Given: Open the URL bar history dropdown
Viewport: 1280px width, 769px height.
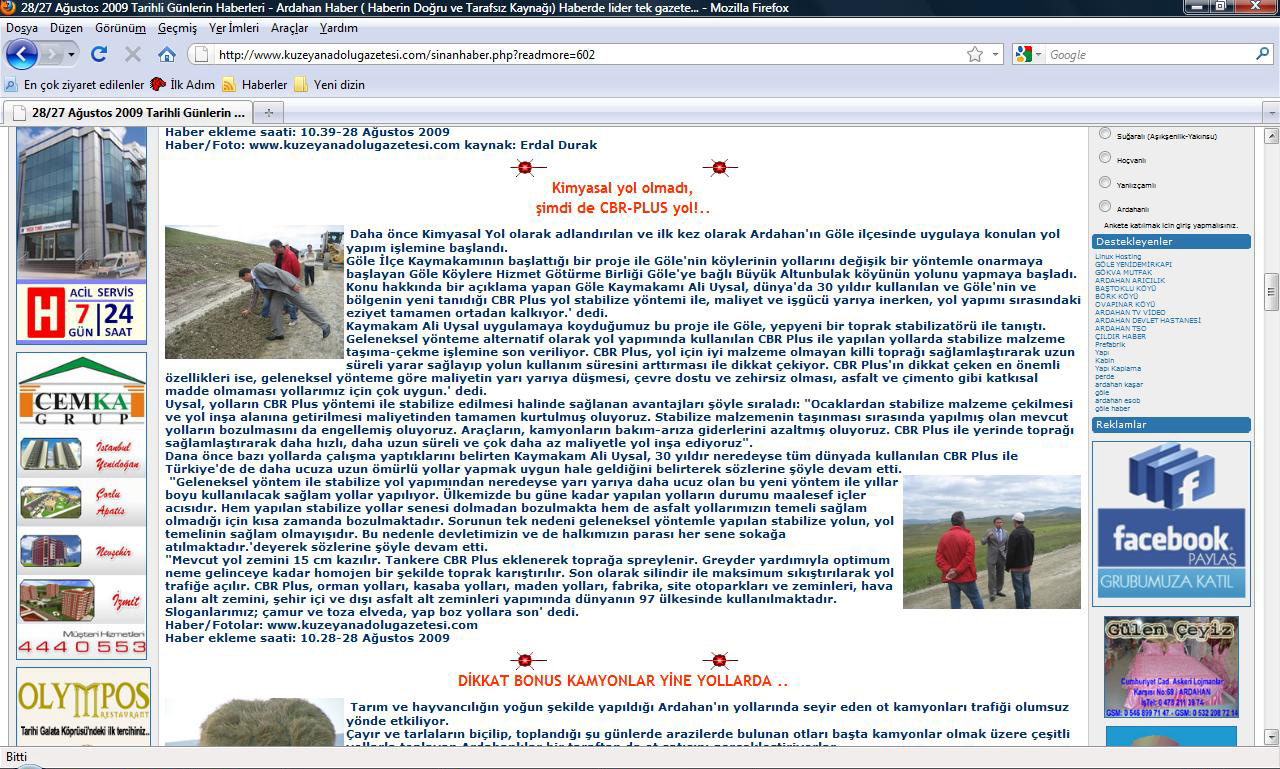Looking at the screenshot, I should tap(995, 54).
